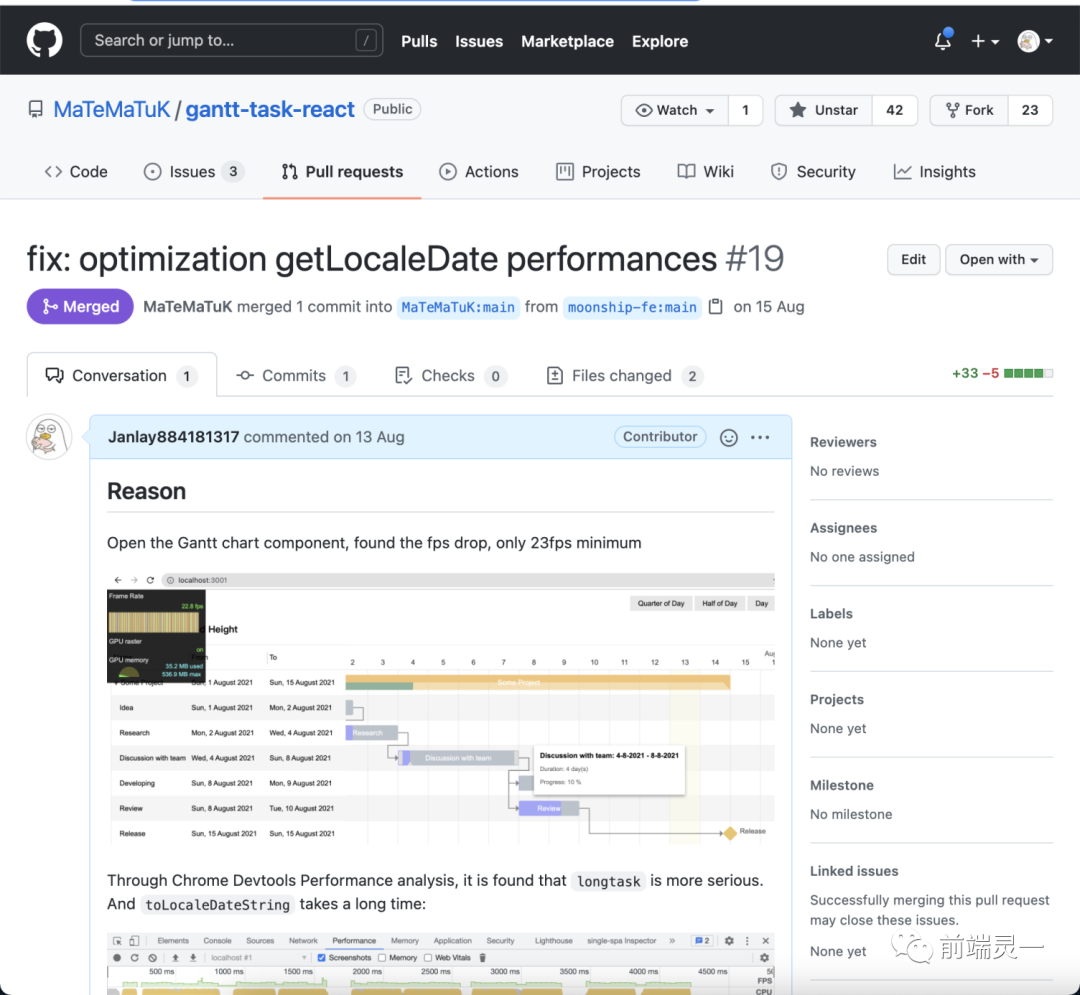
Task: Open Pulls in top navigation
Action: coord(419,41)
